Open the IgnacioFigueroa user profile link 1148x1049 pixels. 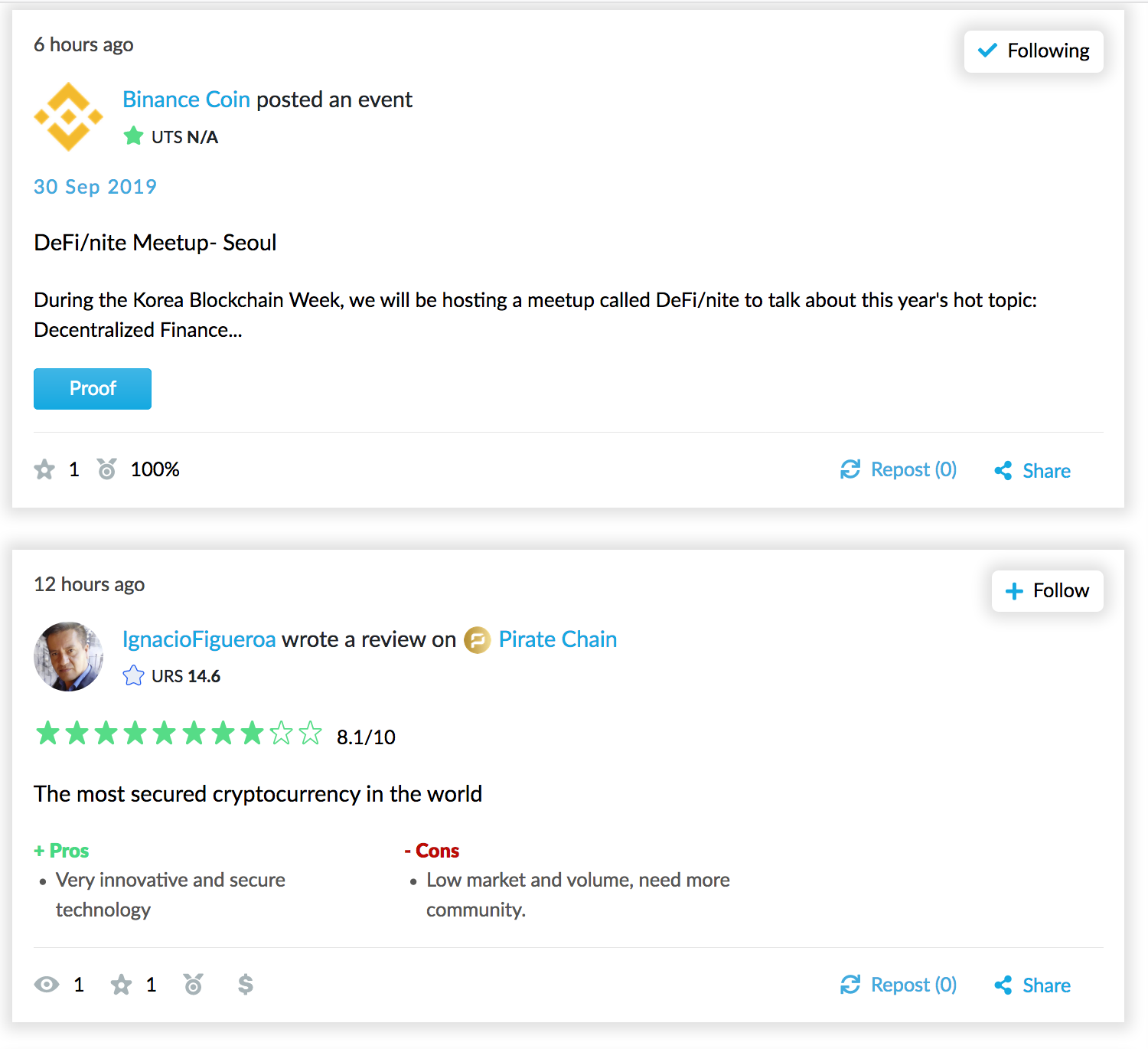199,639
